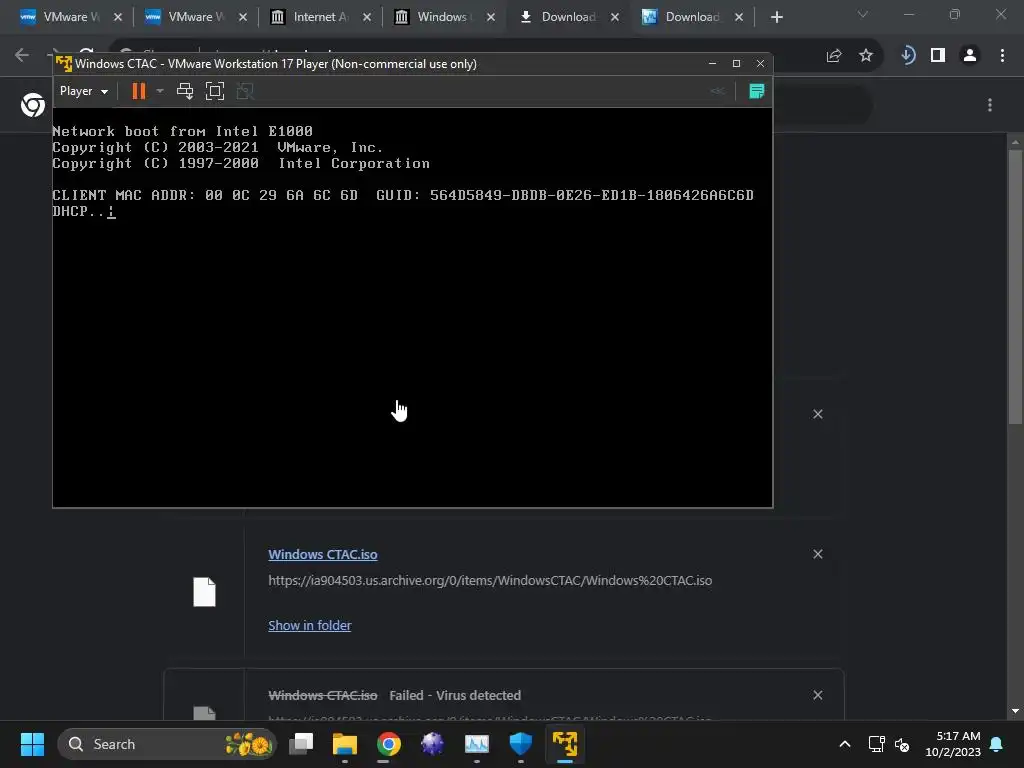Open Windows Security shield on taskbar
The image size is (1024, 768).
pos(520,744)
